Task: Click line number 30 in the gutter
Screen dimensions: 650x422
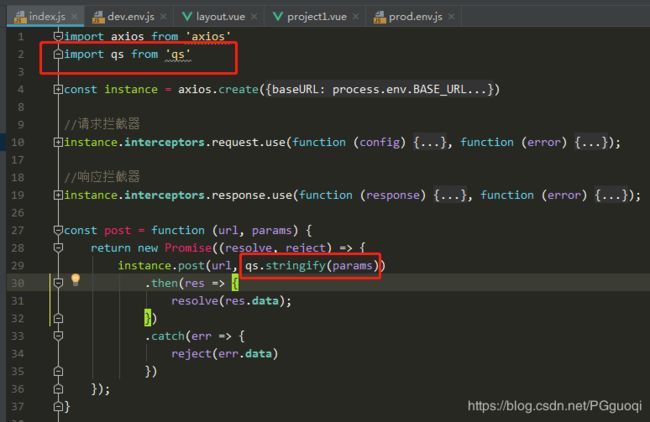Action: point(17,283)
